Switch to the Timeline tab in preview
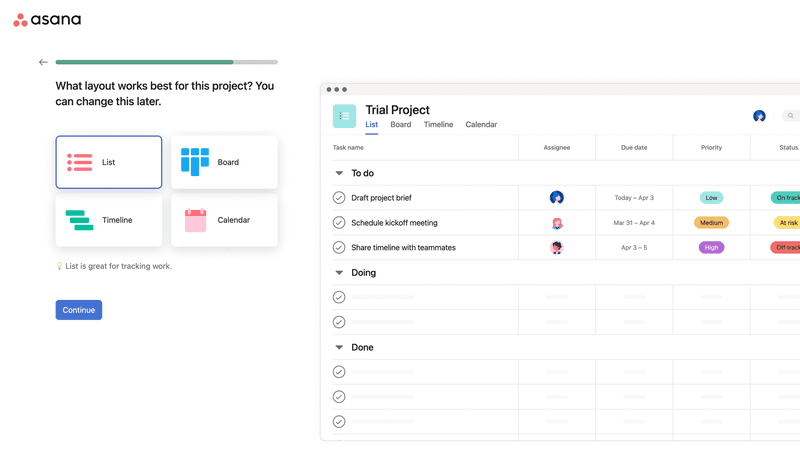The height and width of the screenshot is (456, 800). [438, 125]
